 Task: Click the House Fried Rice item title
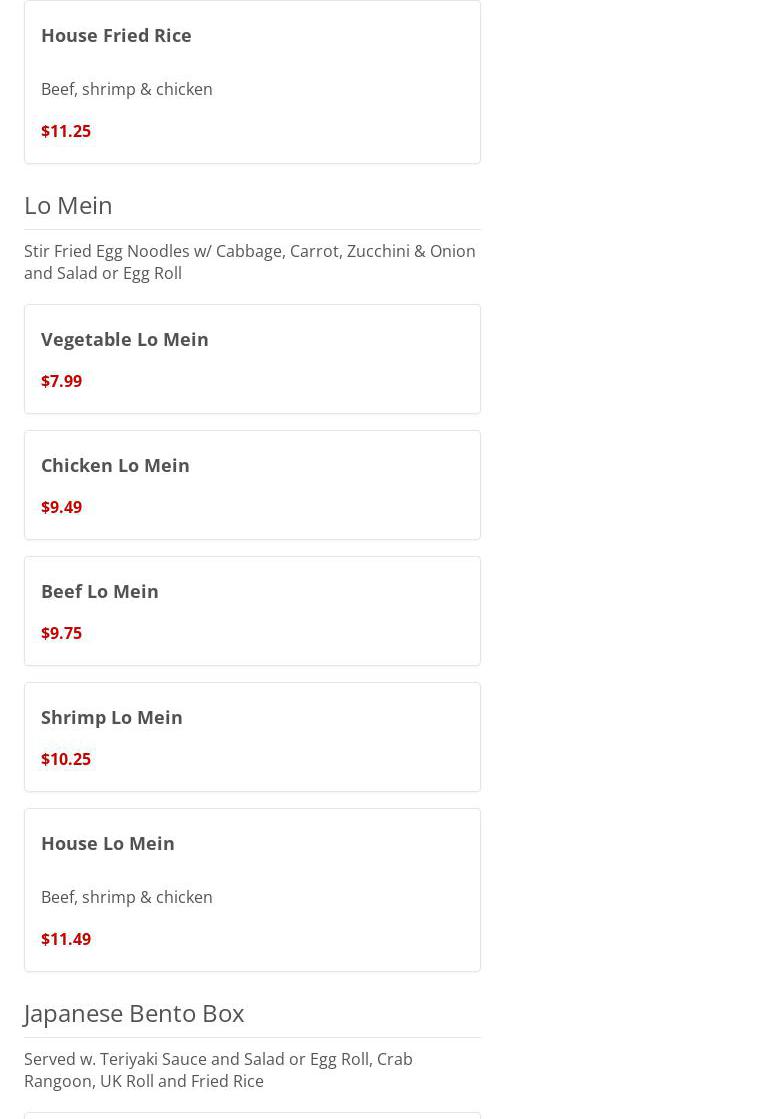click(116, 35)
